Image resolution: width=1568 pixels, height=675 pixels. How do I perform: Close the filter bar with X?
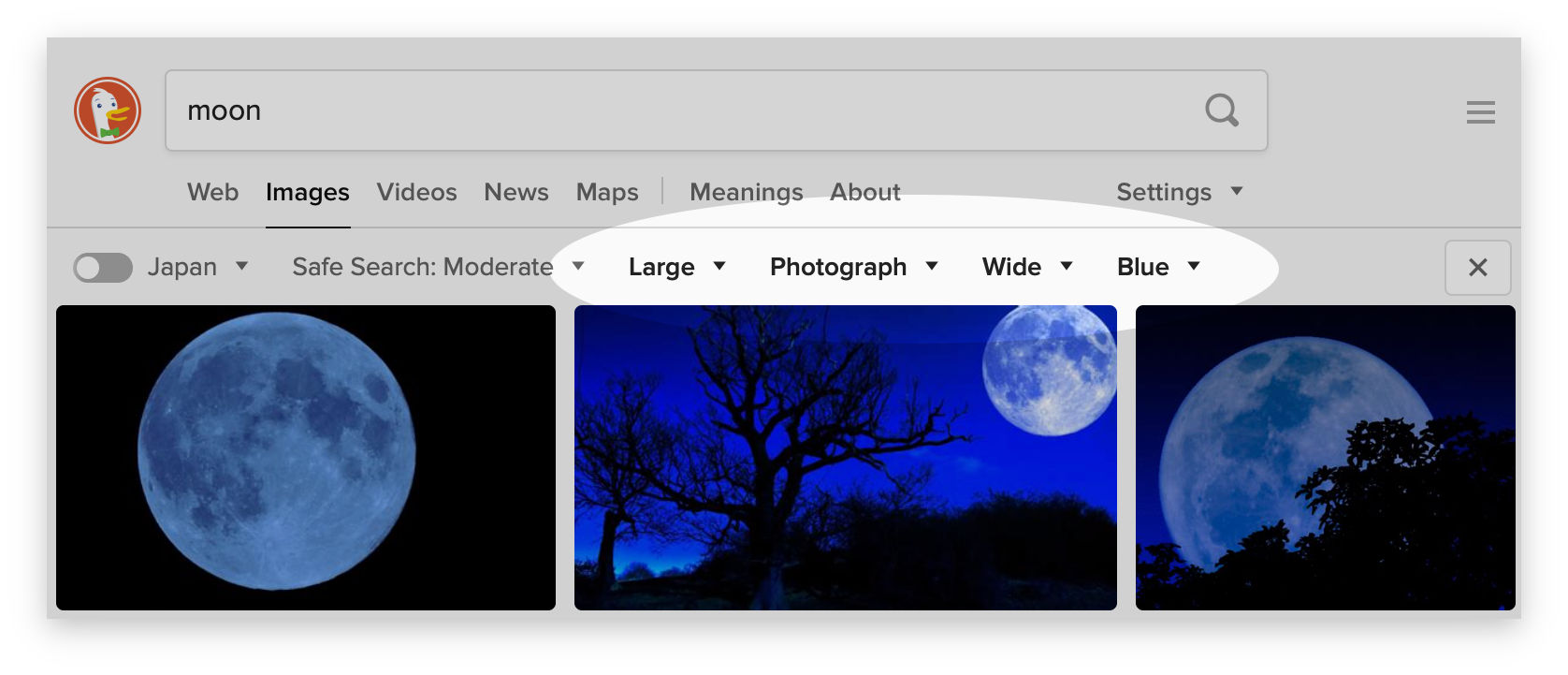[1478, 268]
